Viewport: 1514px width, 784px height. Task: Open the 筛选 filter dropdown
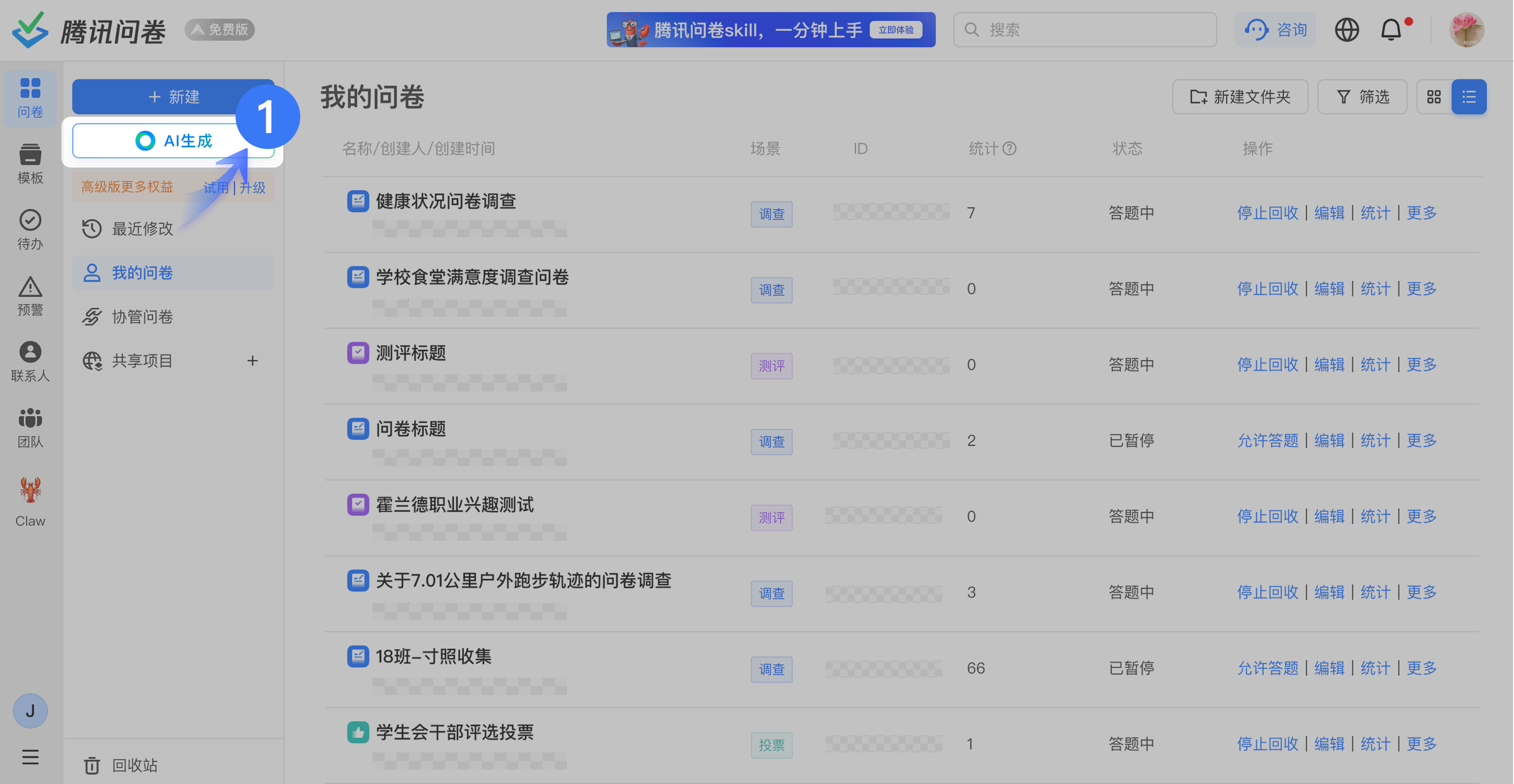click(1362, 97)
